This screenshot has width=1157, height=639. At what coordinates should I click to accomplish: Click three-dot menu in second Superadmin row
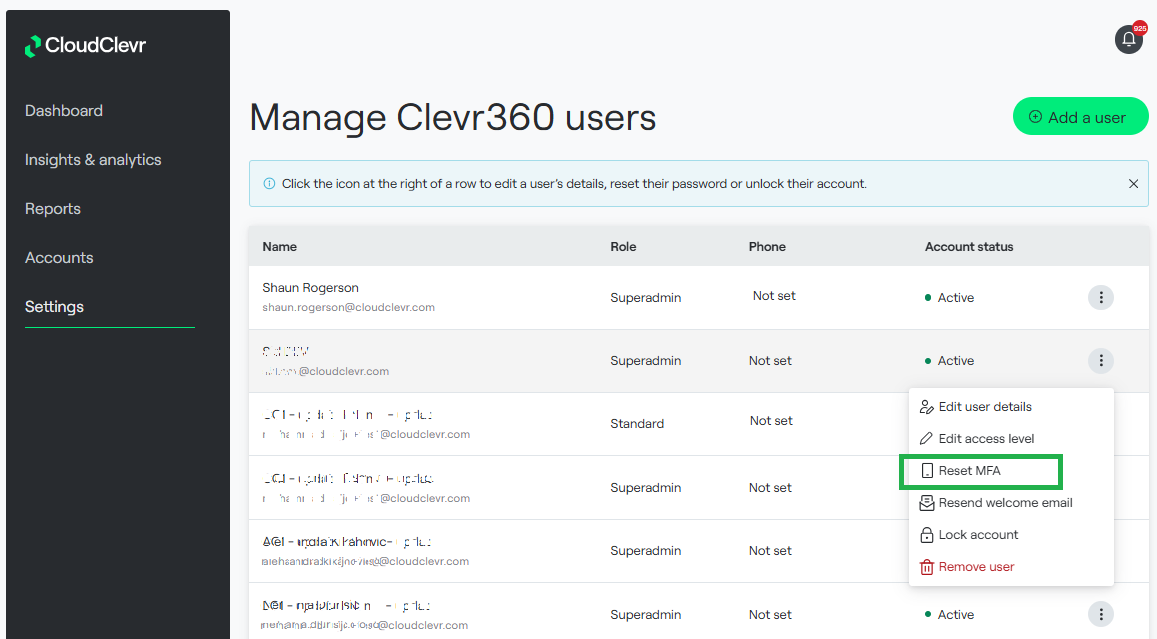pos(1101,361)
